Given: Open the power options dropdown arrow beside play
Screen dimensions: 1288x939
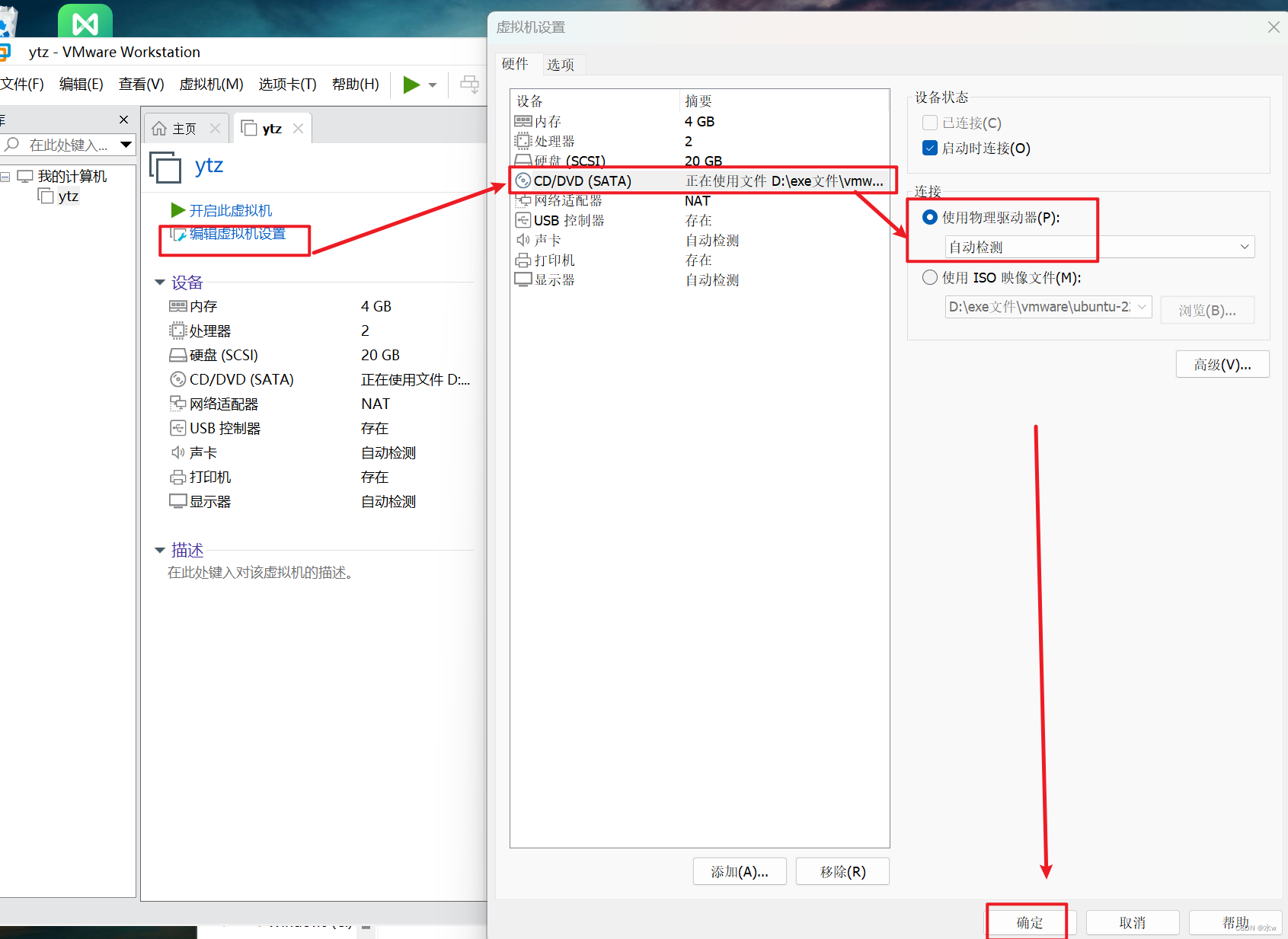Looking at the screenshot, I should pos(433,85).
